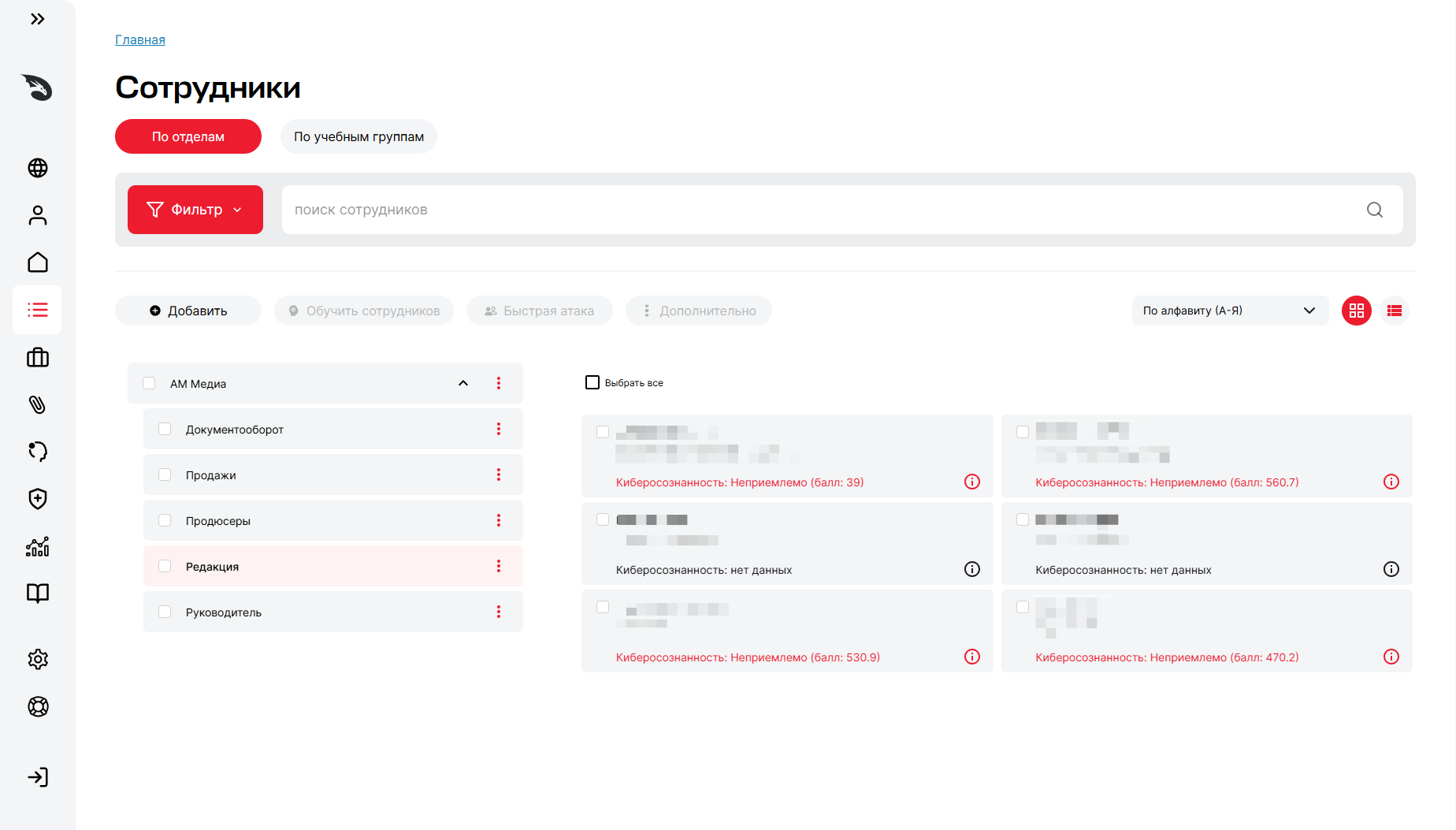
Task: Show info for employee with балл: 560.7
Action: 1391,482
